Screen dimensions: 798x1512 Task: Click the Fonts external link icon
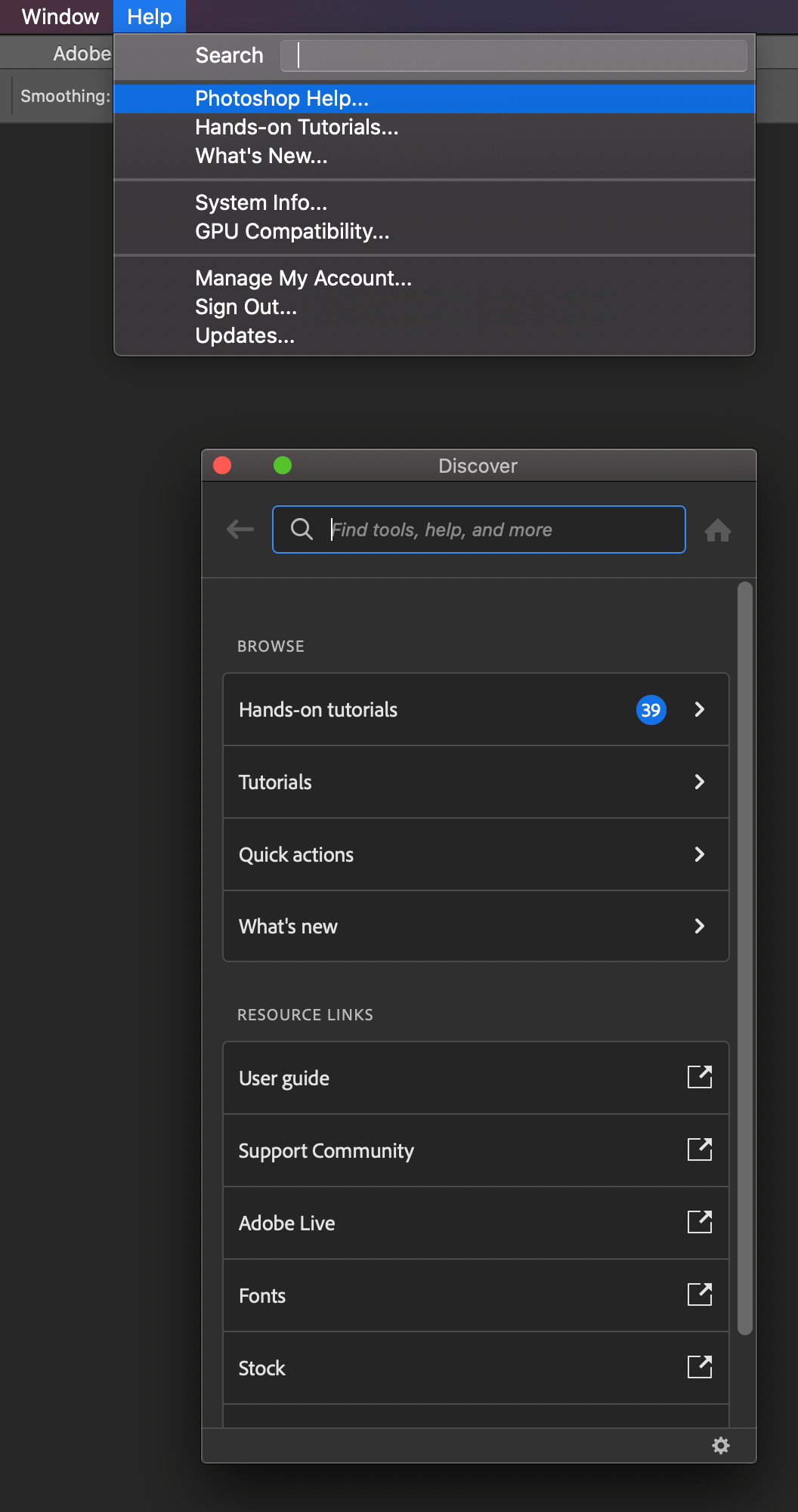700,1294
